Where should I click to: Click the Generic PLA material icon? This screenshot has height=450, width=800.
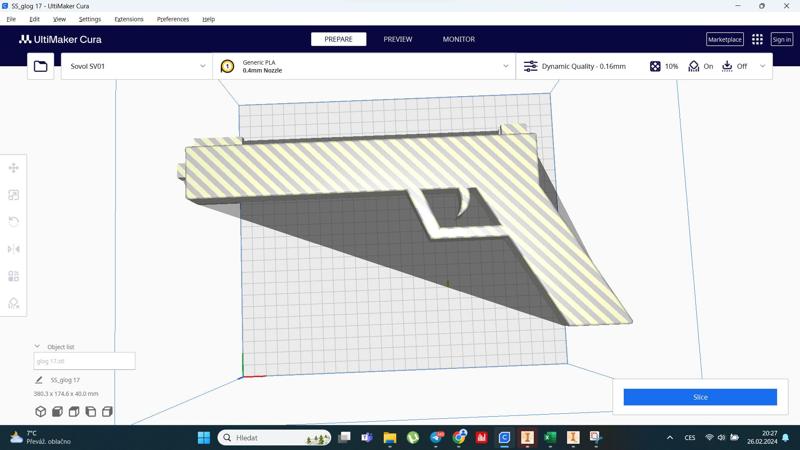[227, 66]
